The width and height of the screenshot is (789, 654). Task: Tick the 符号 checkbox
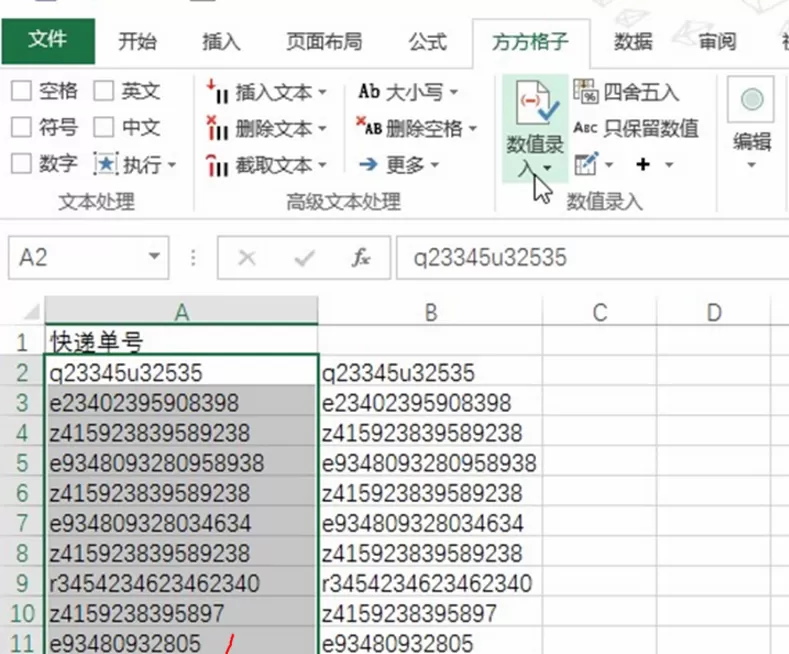click(x=22, y=128)
